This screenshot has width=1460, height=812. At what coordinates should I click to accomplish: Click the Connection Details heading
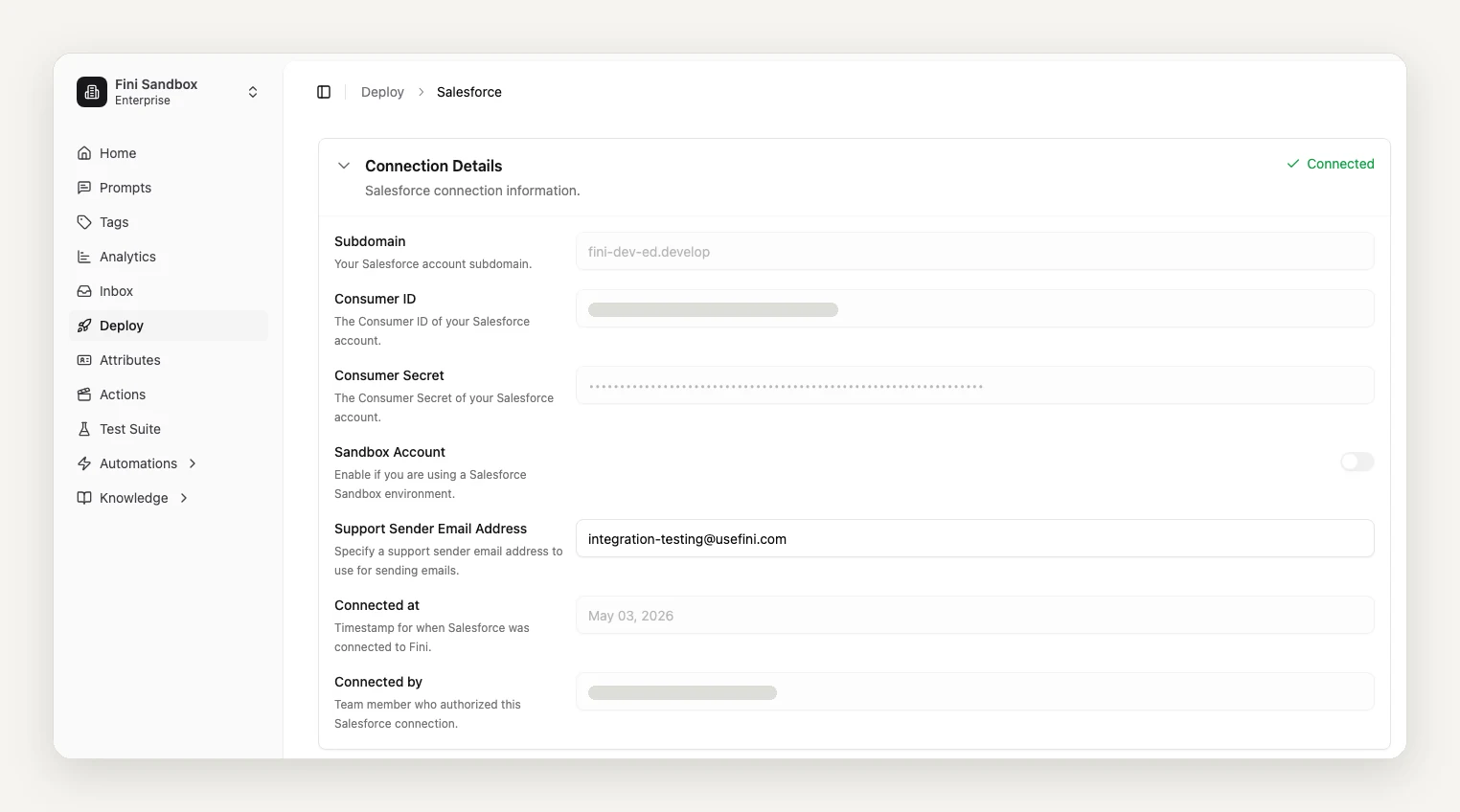pyautogui.click(x=433, y=166)
